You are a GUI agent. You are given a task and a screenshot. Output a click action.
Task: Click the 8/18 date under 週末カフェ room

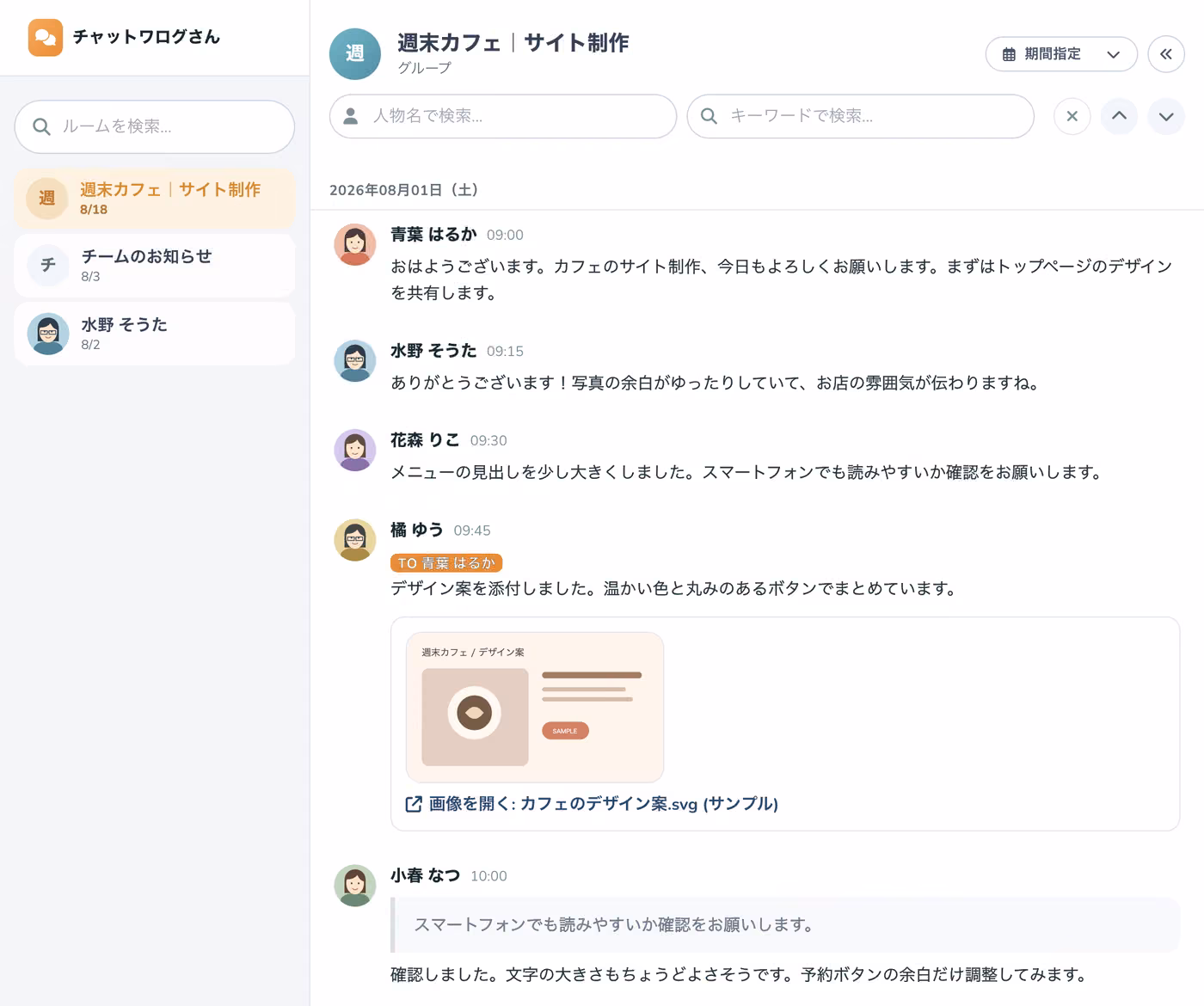point(94,210)
